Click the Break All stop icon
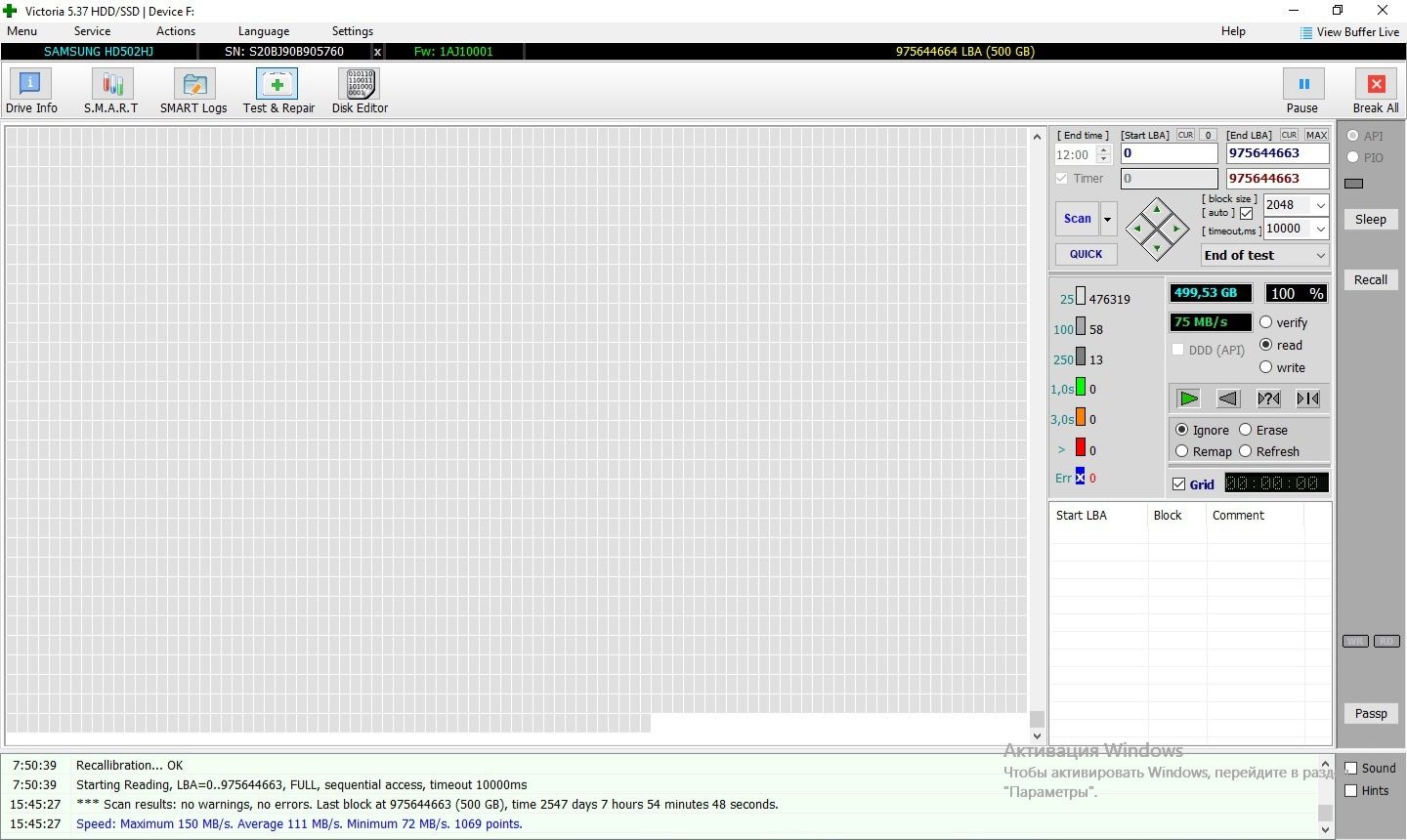1407x840 pixels. 1376,85
